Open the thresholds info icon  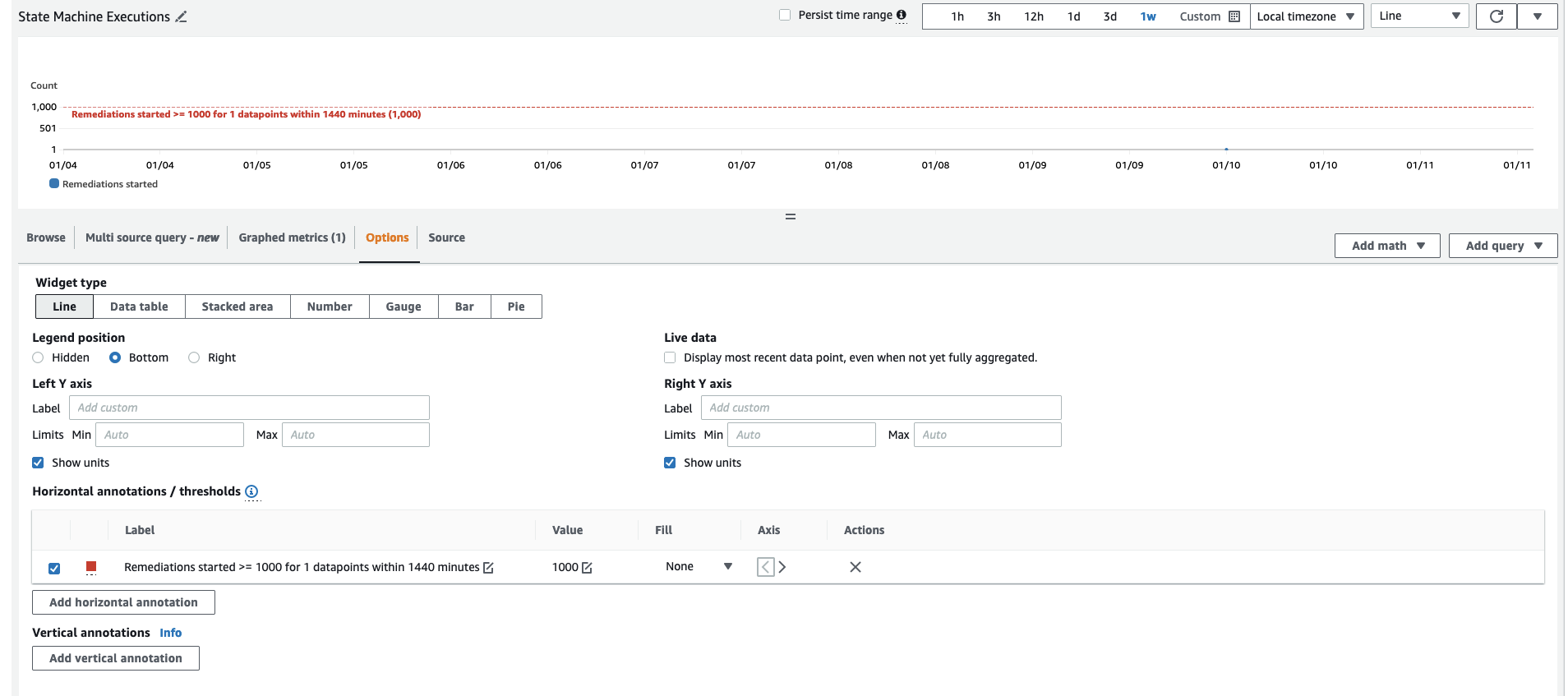click(x=251, y=491)
